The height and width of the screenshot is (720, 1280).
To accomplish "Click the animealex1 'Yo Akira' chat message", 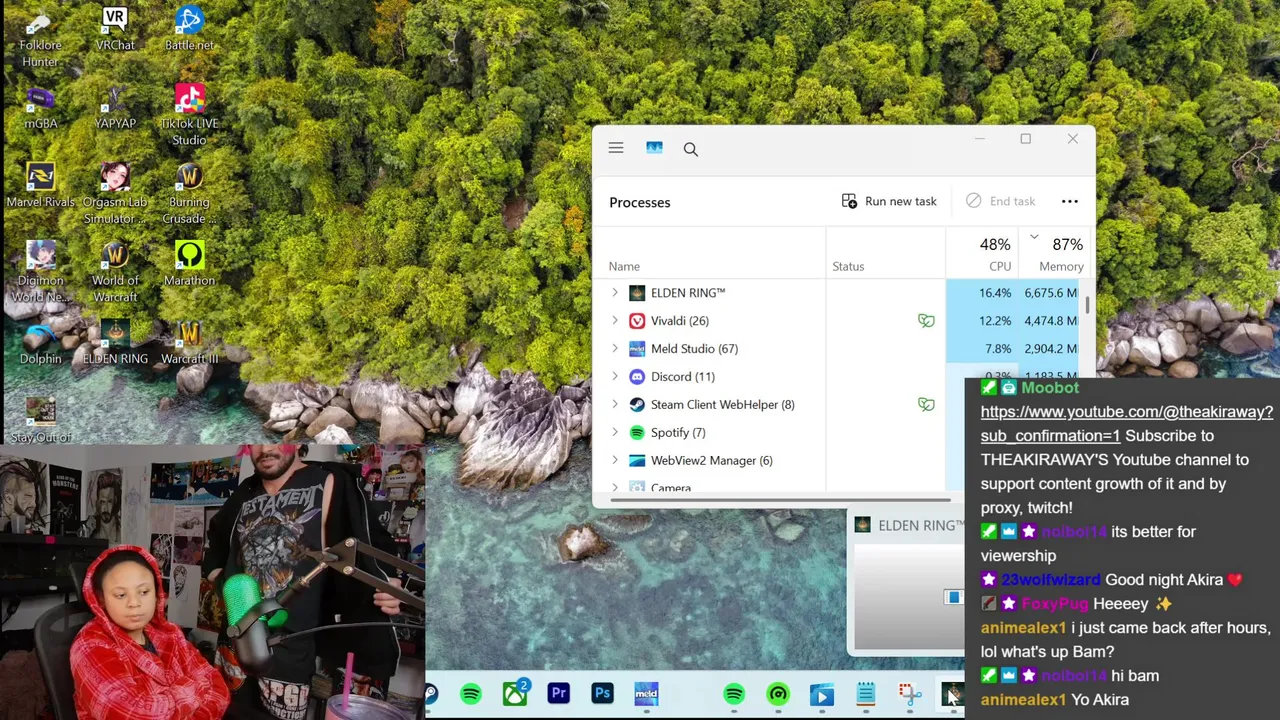I will pyautogui.click(x=1055, y=700).
